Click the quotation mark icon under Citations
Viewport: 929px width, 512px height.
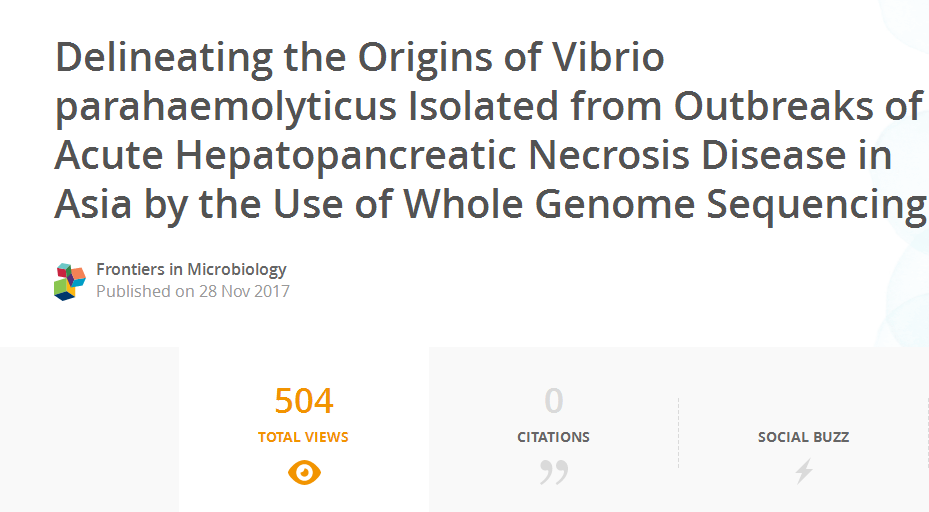coord(553,472)
